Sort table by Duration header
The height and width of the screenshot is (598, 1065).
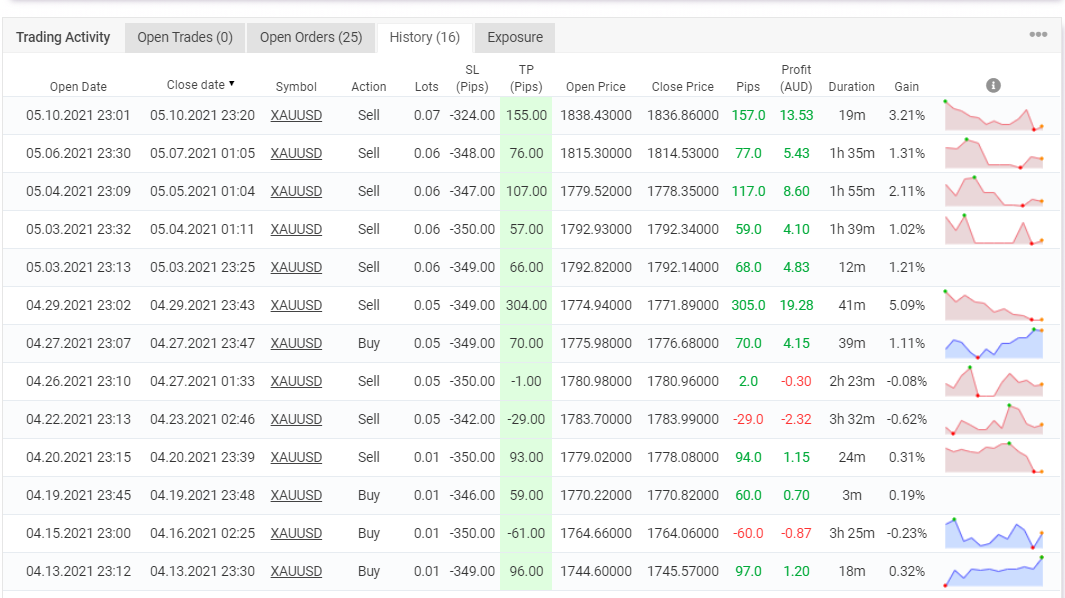[852, 86]
